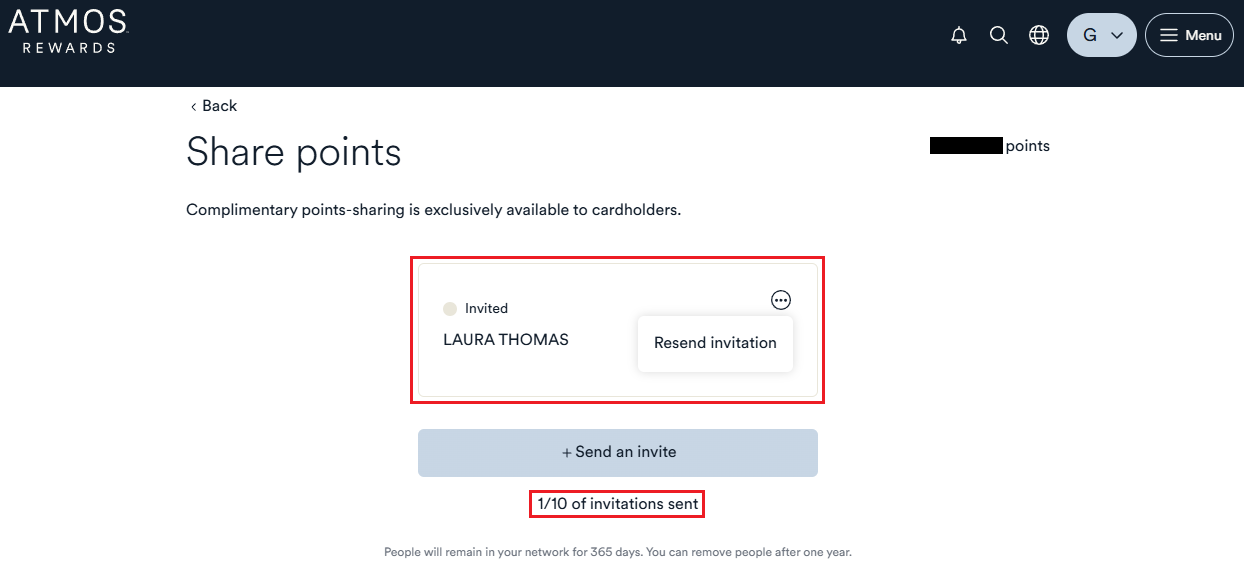Click the plus icon on Send an invite
Screen dimensions: 1244x566
[x=567, y=453]
